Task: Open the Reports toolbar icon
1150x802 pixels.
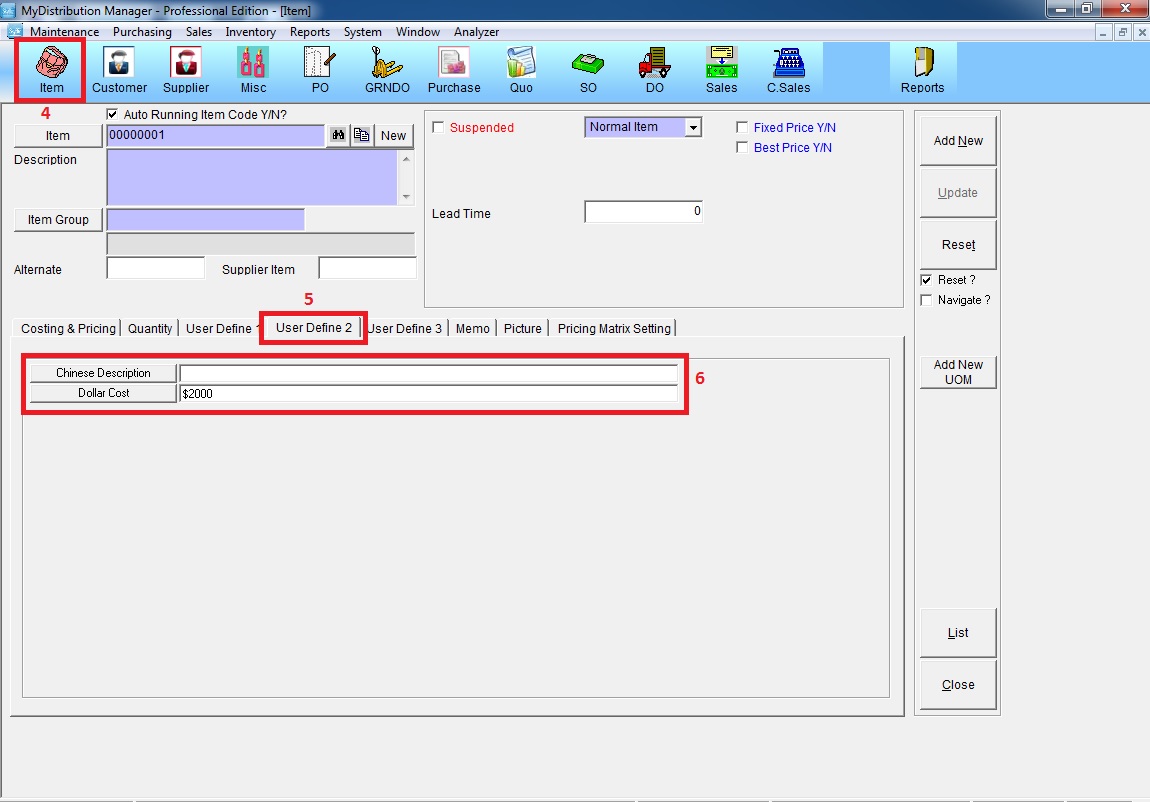Action: [x=922, y=70]
